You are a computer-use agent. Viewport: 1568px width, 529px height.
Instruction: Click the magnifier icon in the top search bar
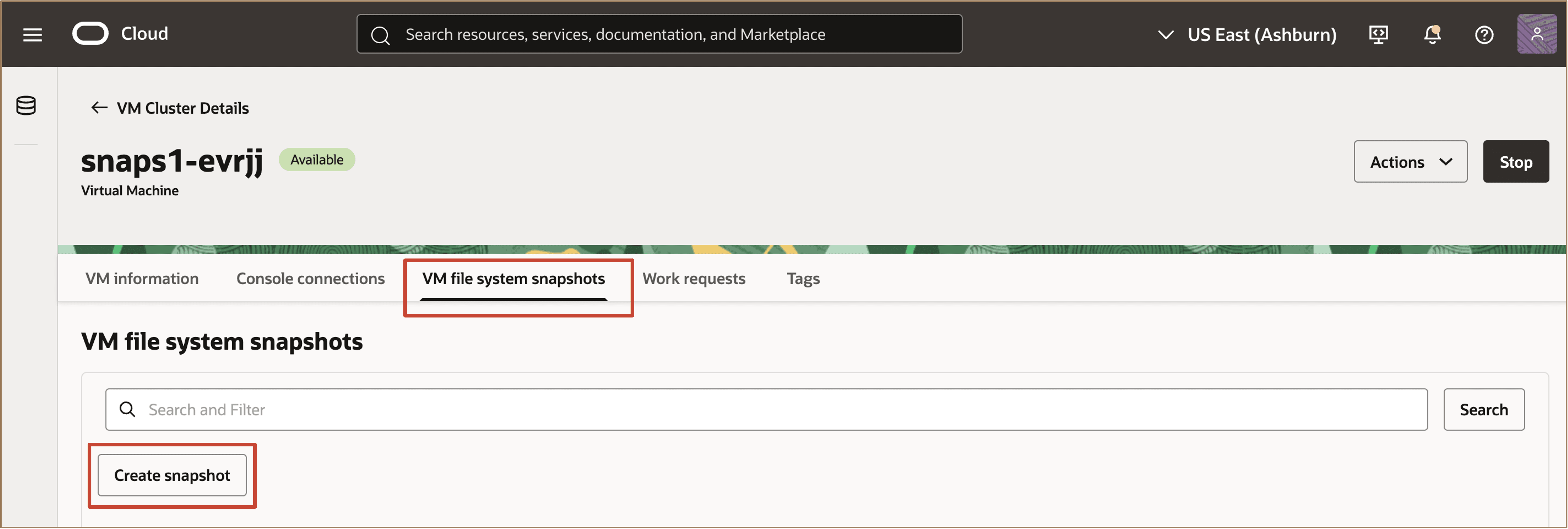click(380, 35)
